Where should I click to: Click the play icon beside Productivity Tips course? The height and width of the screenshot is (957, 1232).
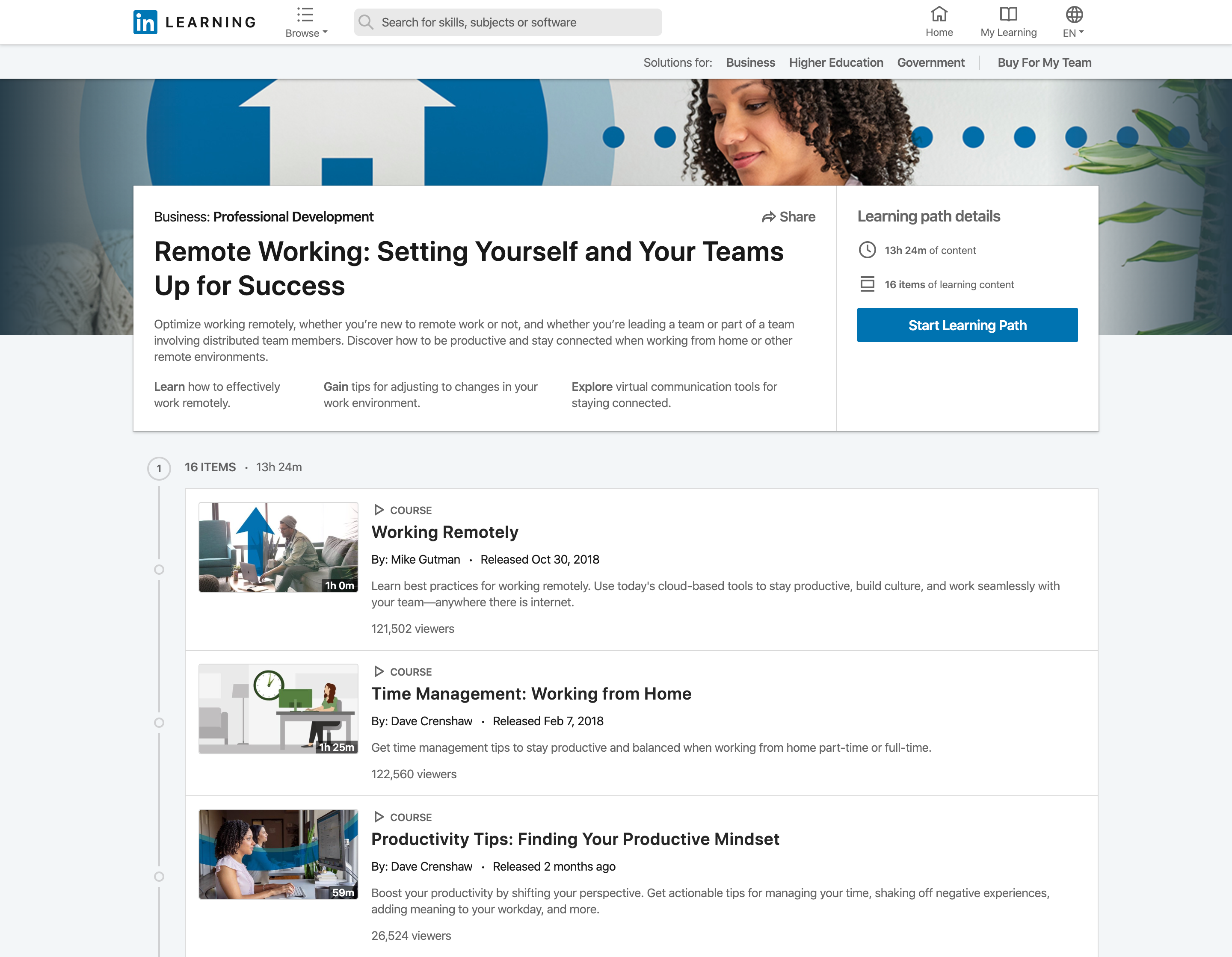coord(379,817)
